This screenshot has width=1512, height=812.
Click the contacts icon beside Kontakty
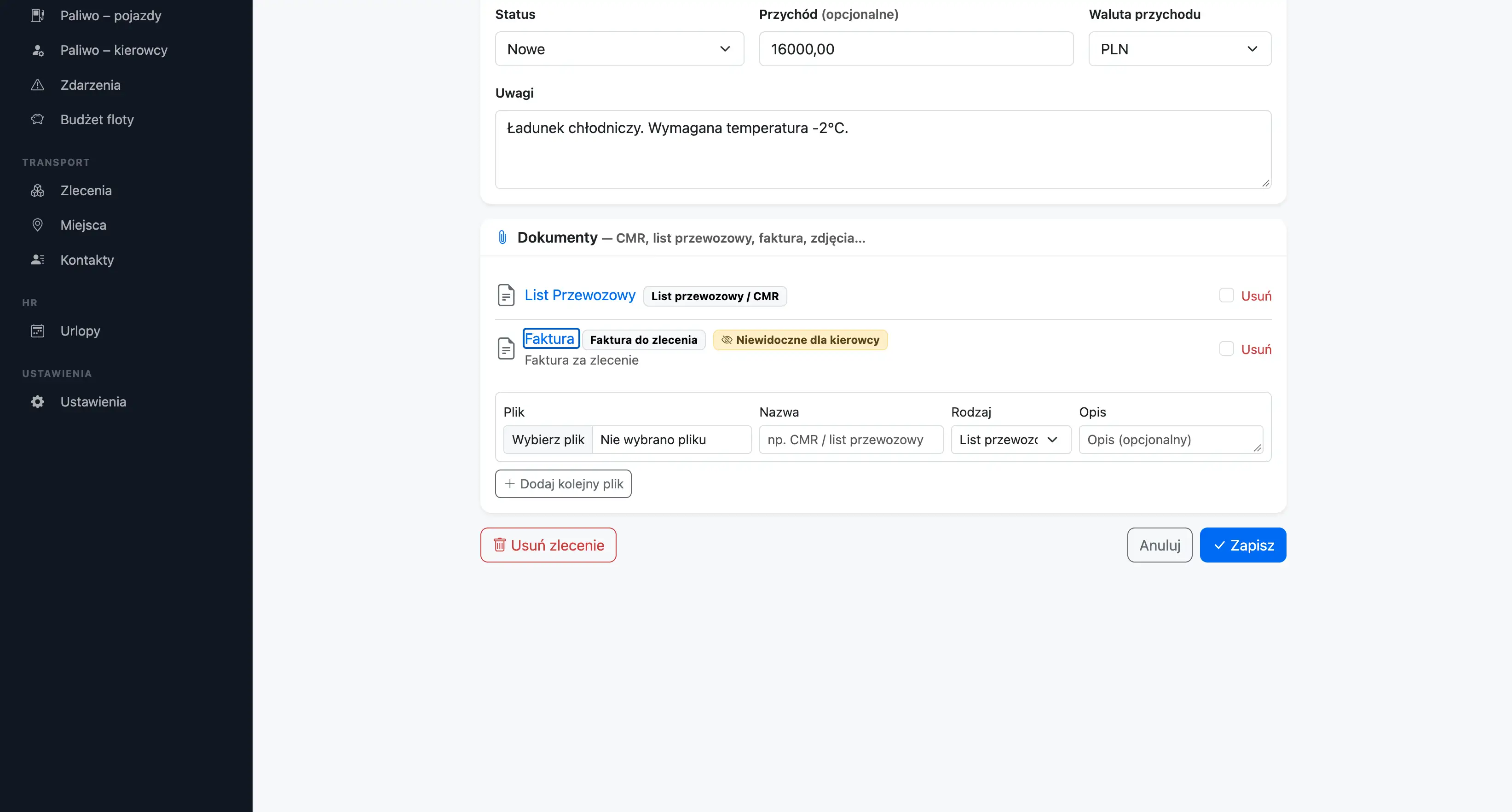tap(38, 260)
